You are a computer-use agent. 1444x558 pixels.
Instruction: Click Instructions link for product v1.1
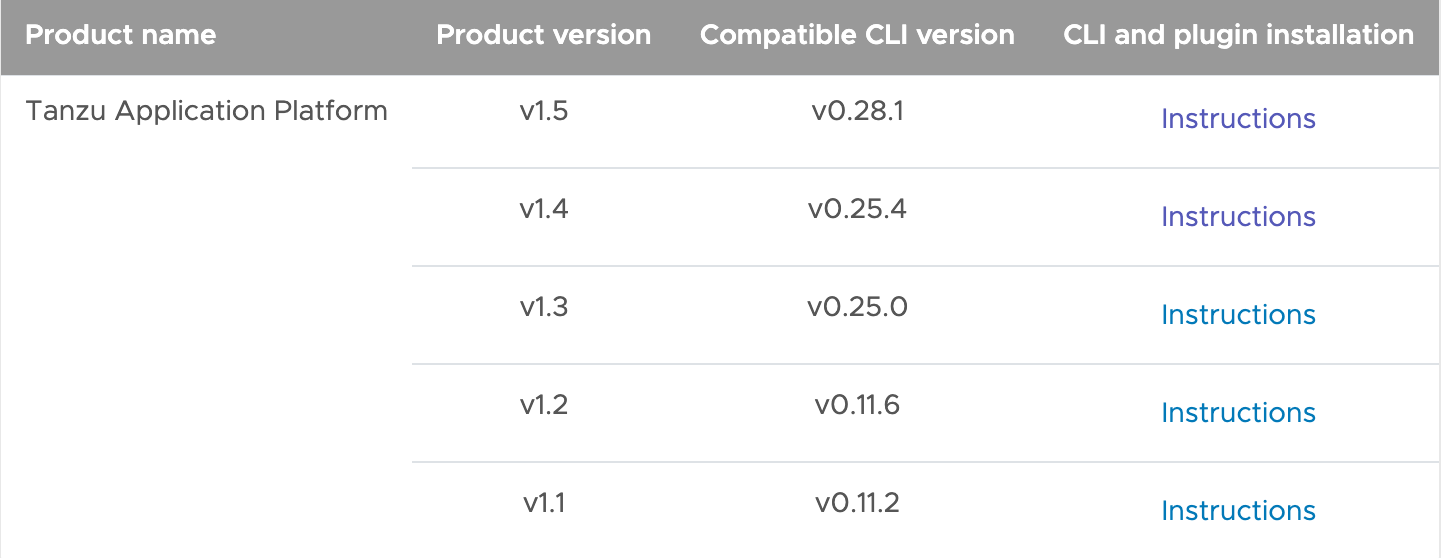[x=1238, y=511]
